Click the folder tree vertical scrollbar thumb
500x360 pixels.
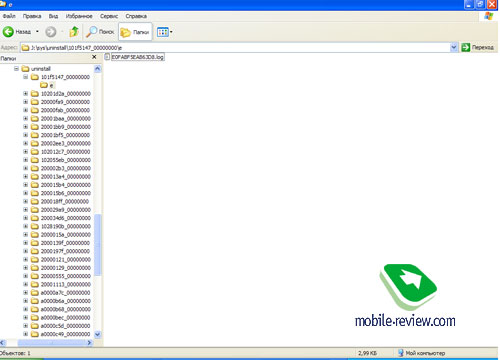click(98, 245)
